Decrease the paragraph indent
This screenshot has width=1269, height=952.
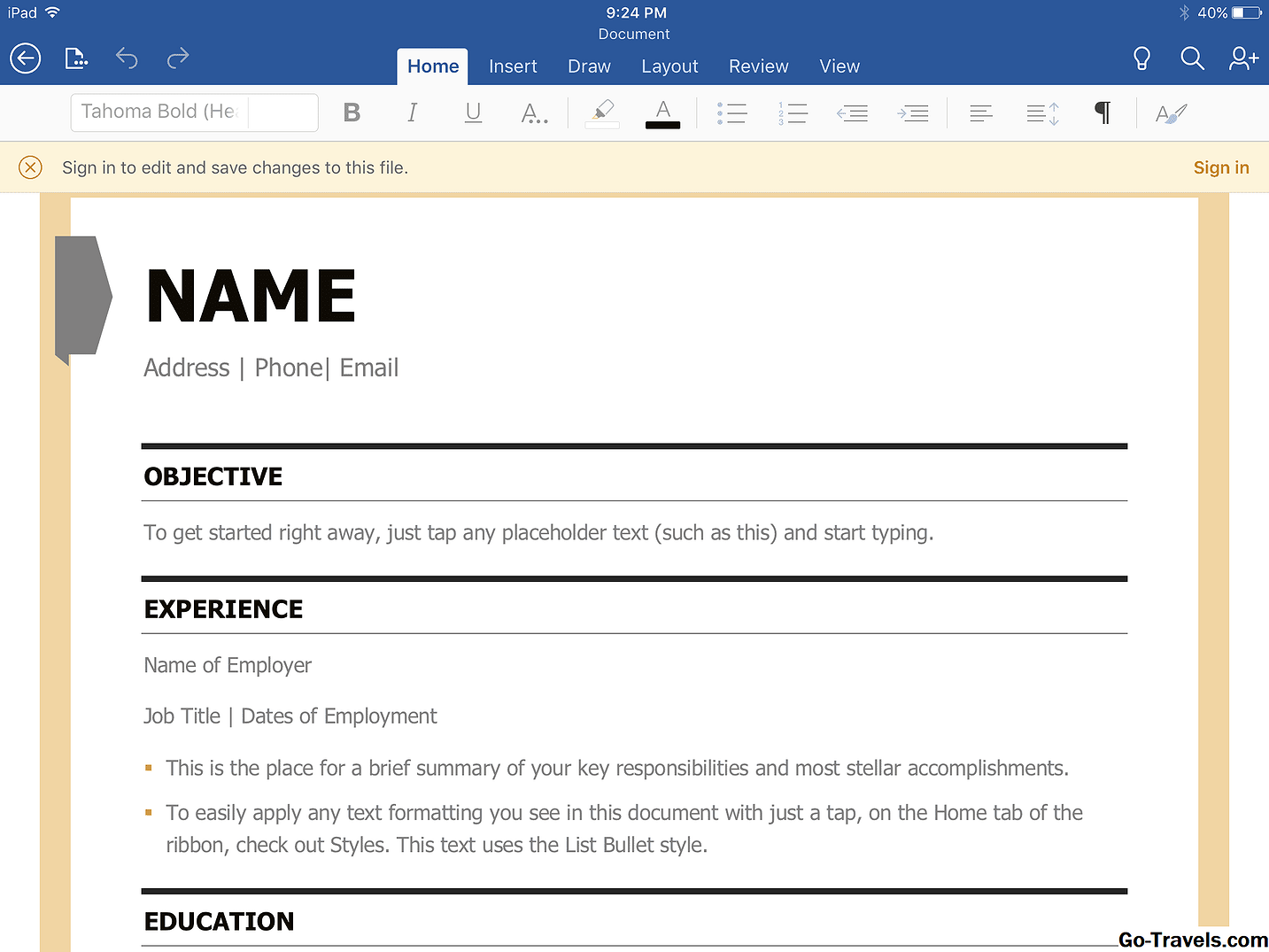coord(852,113)
